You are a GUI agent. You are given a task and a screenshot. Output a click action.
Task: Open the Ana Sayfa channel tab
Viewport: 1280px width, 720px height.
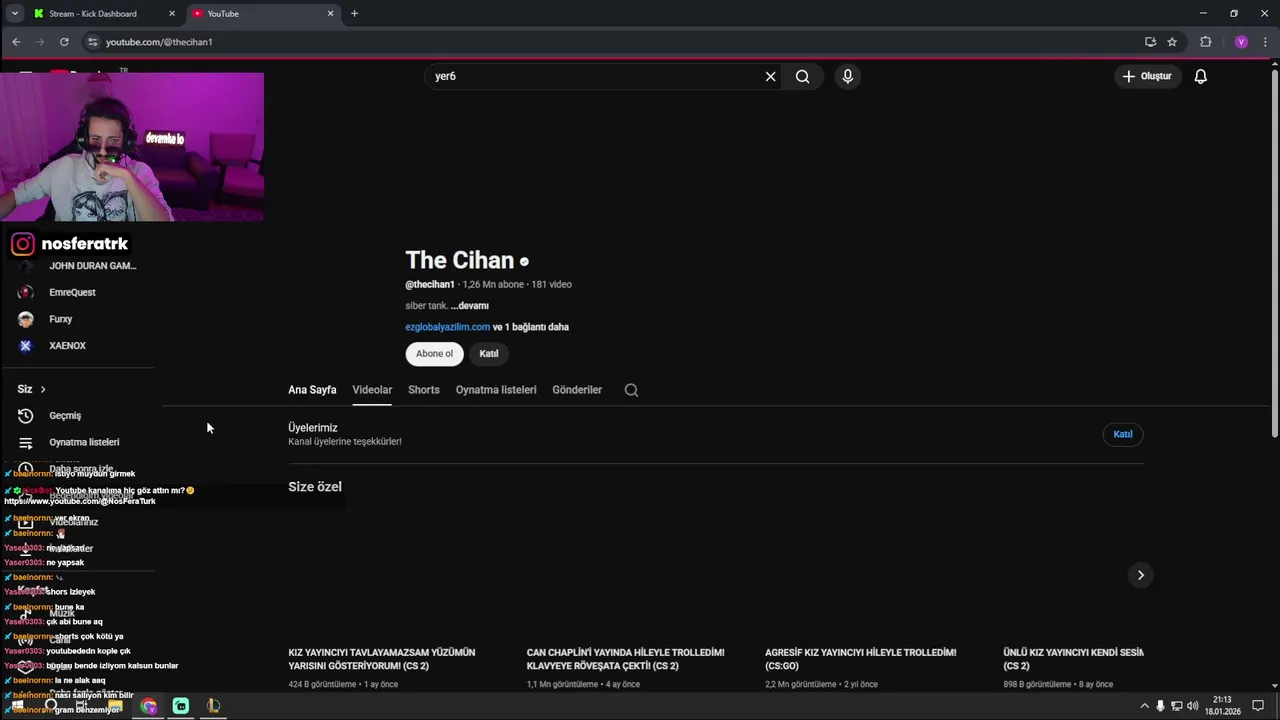click(x=312, y=390)
